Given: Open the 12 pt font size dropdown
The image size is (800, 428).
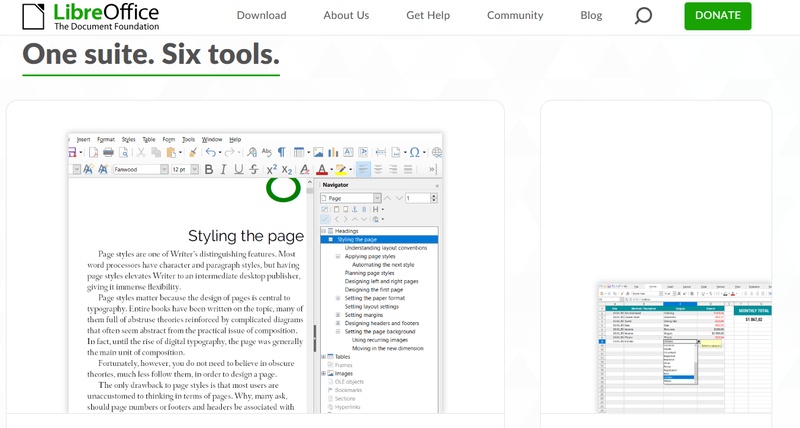Looking at the screenshot, I should (194, 169).
